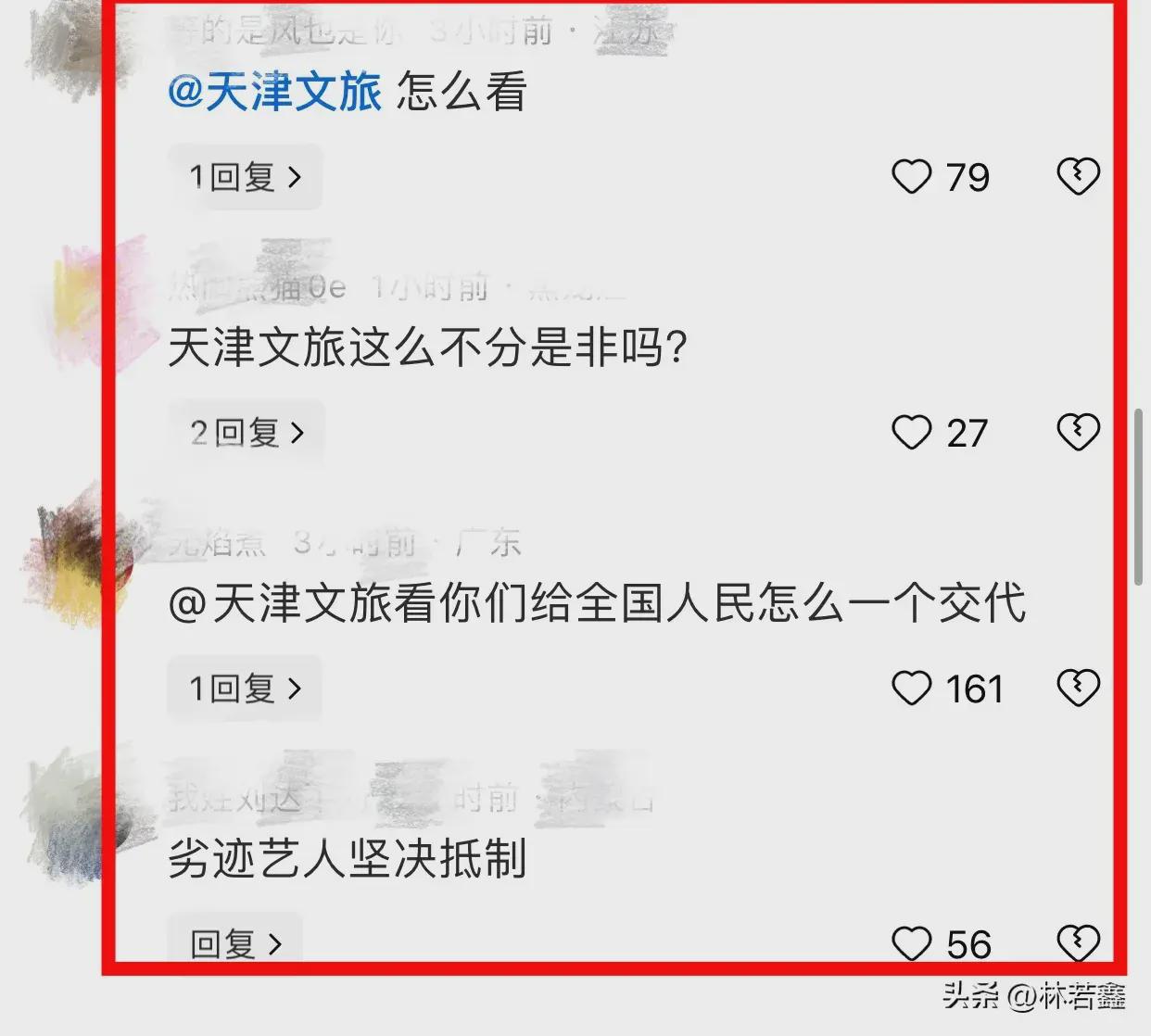1151x1036 pixels.
Task: Like the comment with 79 likes
Action: click(x=911, y=177)
